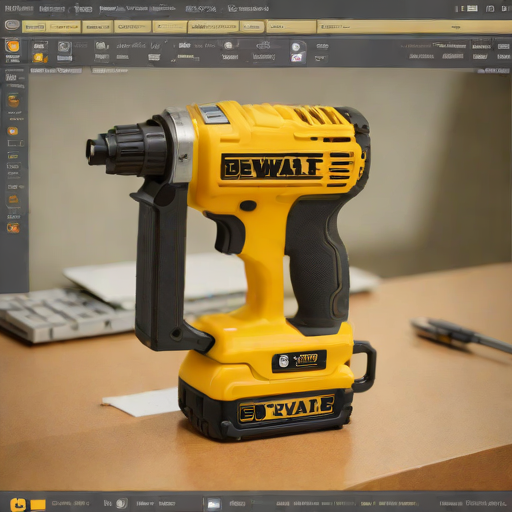Click the white-circle rounded-square toolbar icon
512x512 pixels.
tap(296, 46)
